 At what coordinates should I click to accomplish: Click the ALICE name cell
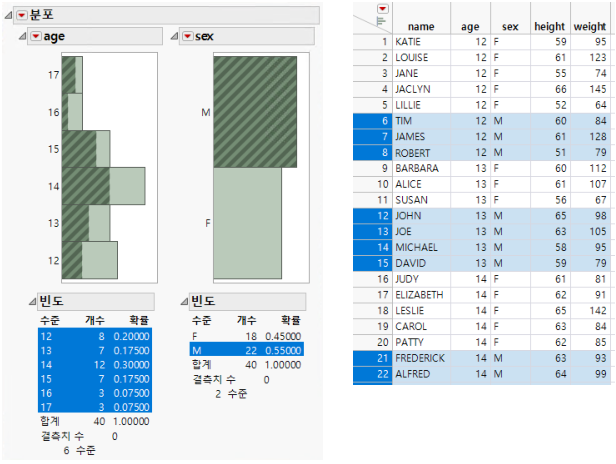pos(422,184)
